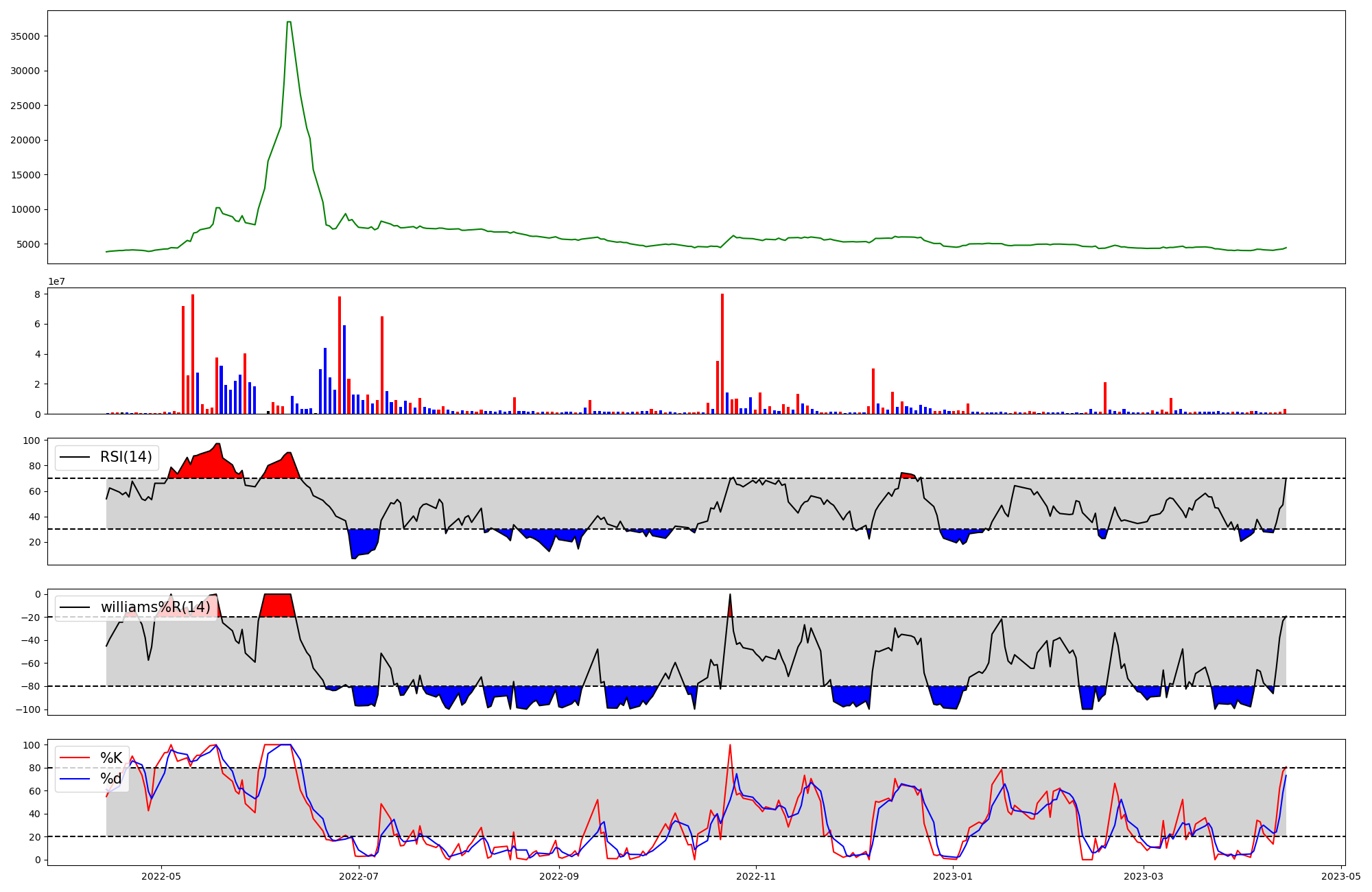
Task: Click the tallest red volume bar in late October 2022
Action: point(722,353)
